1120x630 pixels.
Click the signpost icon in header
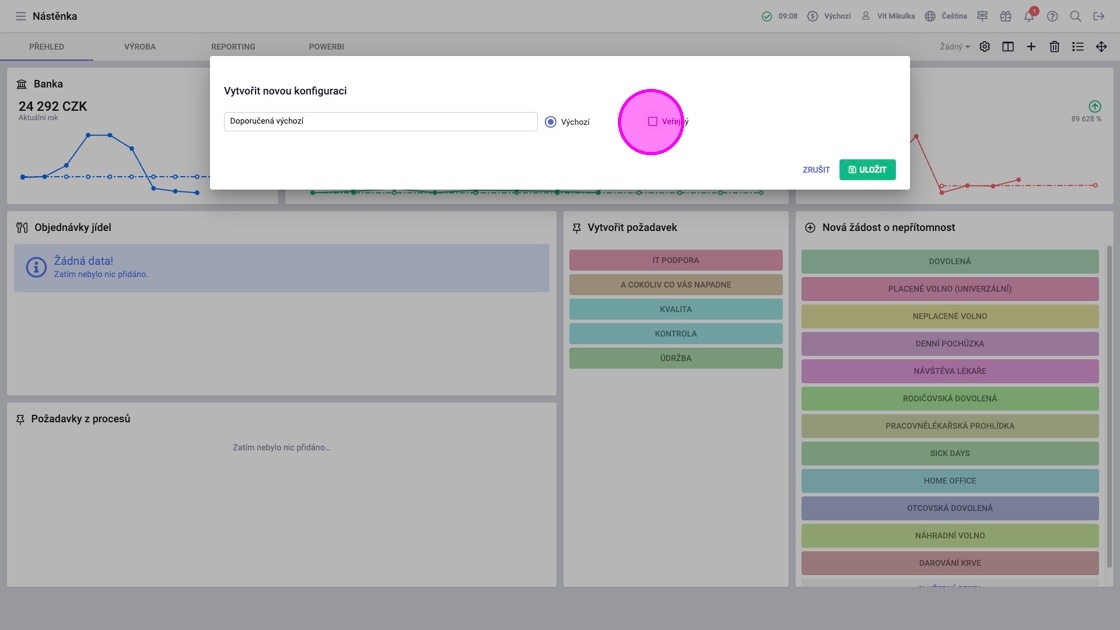[x=982, y=16]
